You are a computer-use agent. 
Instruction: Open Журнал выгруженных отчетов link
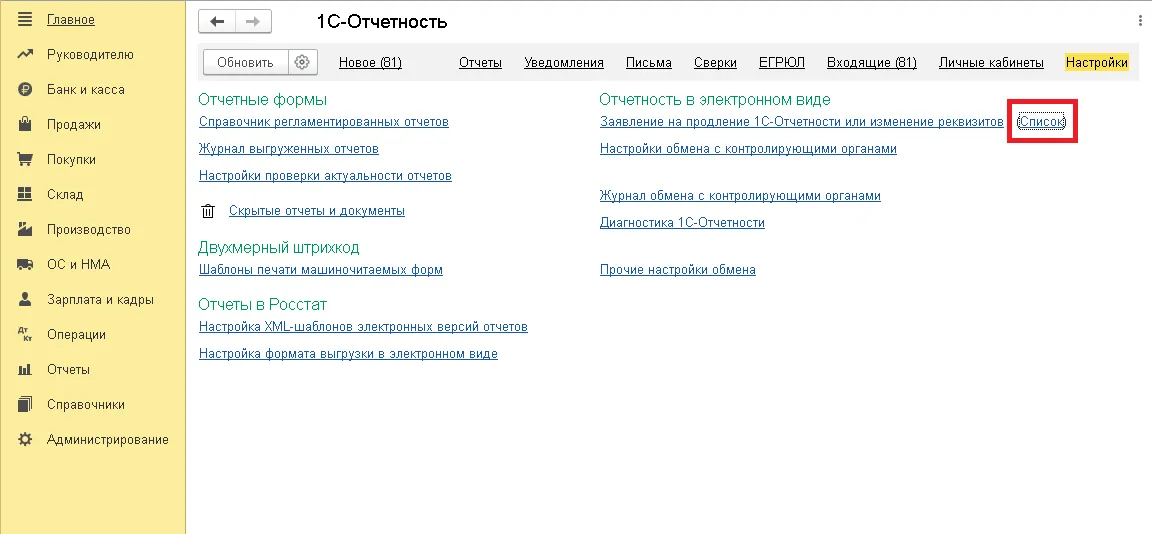coord(289,148)
